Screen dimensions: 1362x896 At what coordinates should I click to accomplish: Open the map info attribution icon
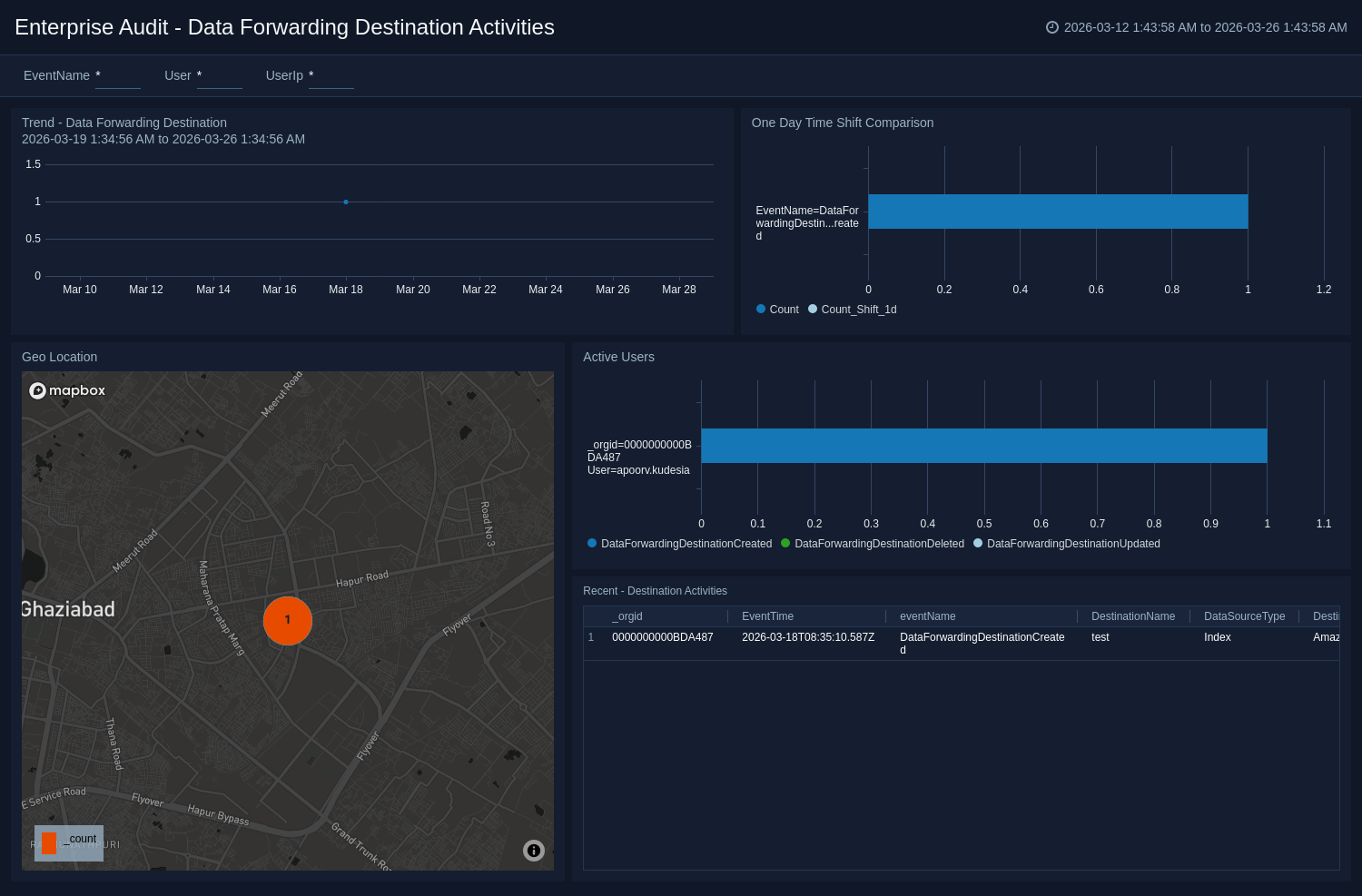click(534, 851)
